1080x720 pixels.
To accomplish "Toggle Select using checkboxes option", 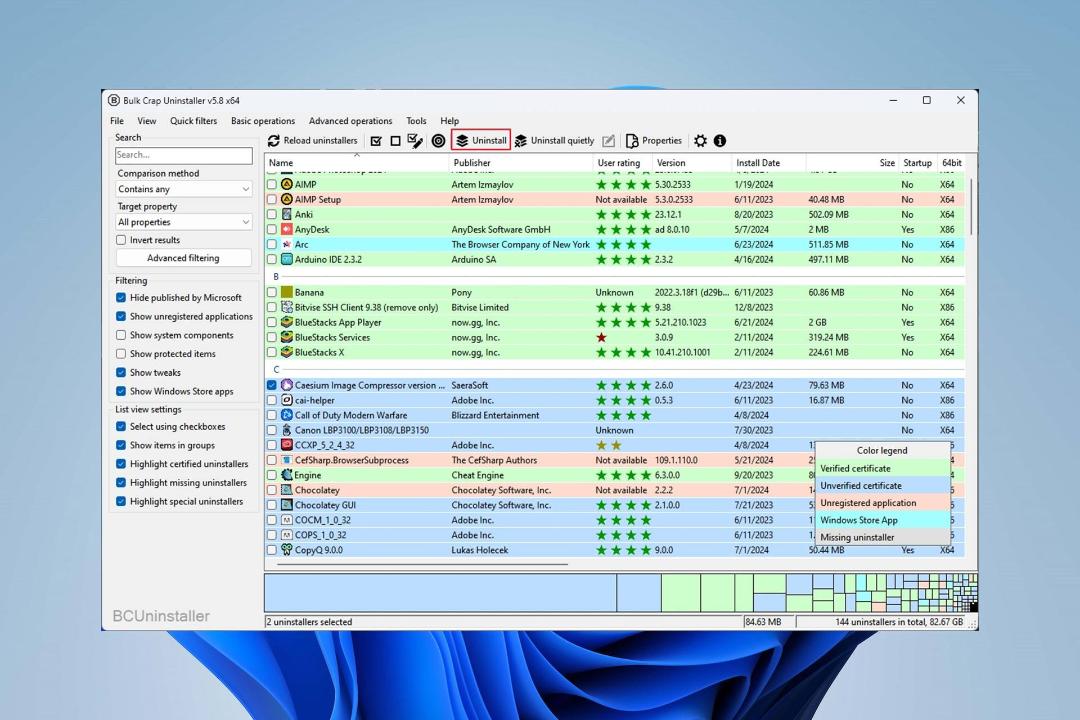I will pos(121,426).
